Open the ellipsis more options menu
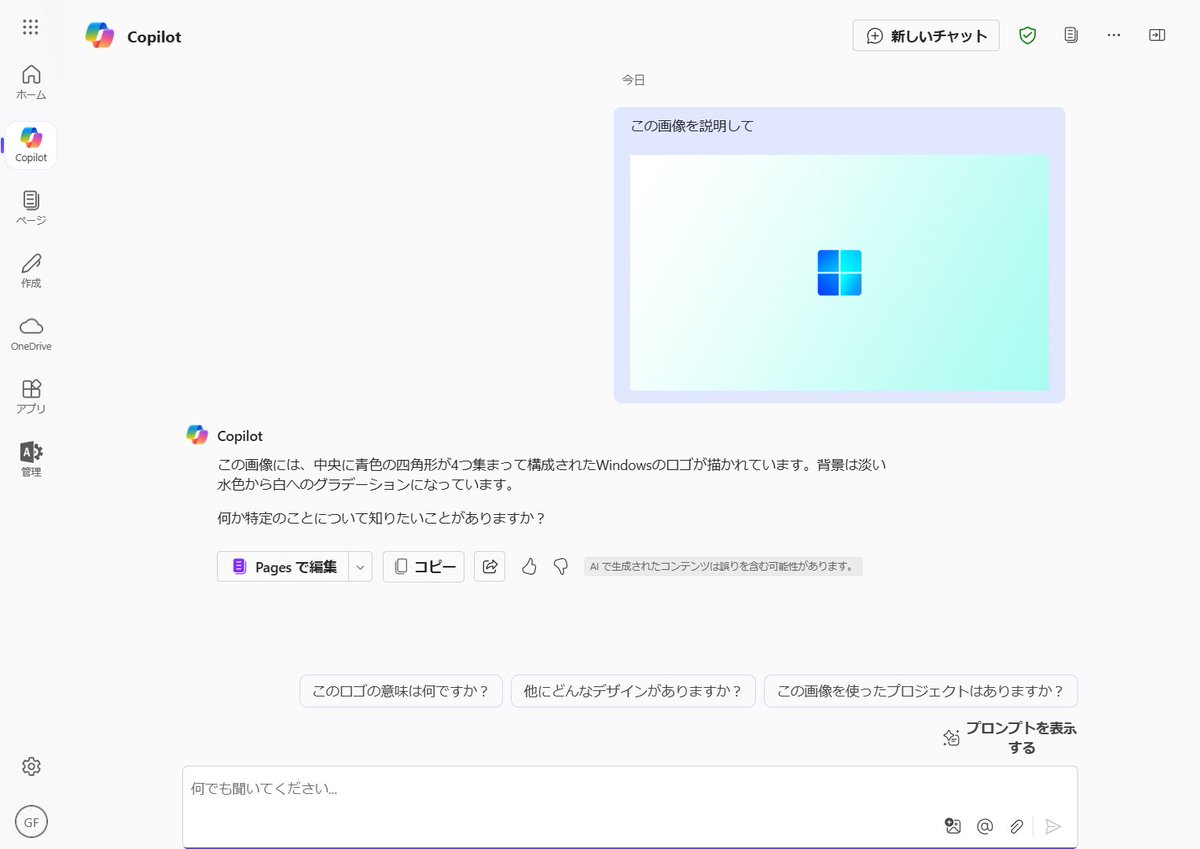The image size is (1200, 849). click(1113, 35)
